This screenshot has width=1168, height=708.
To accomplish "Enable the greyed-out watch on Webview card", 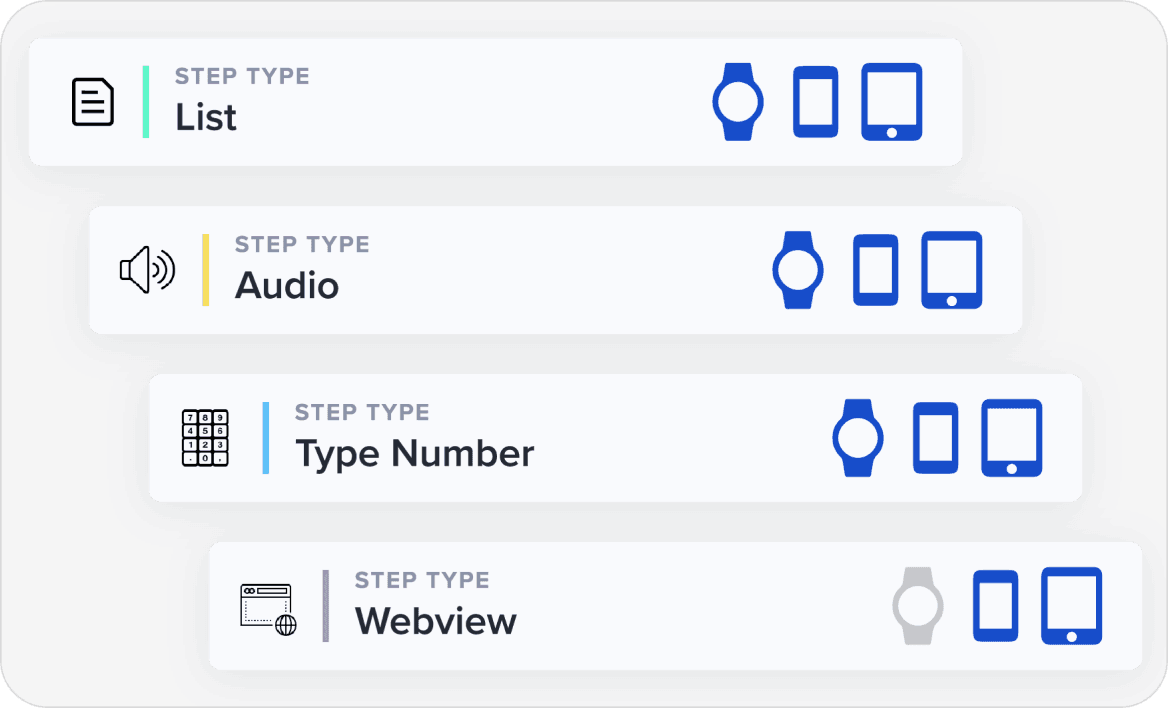I will (918, 606).
